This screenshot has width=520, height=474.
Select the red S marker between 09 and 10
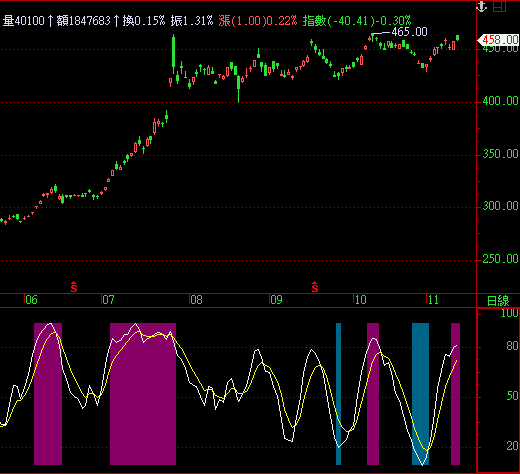[315, 287]
